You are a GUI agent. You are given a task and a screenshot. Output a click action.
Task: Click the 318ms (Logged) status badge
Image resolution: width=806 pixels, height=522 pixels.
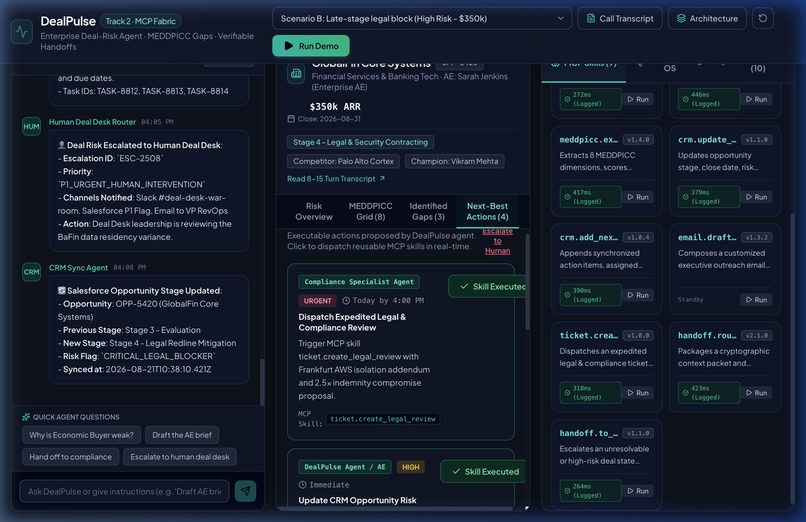point(590,393)
